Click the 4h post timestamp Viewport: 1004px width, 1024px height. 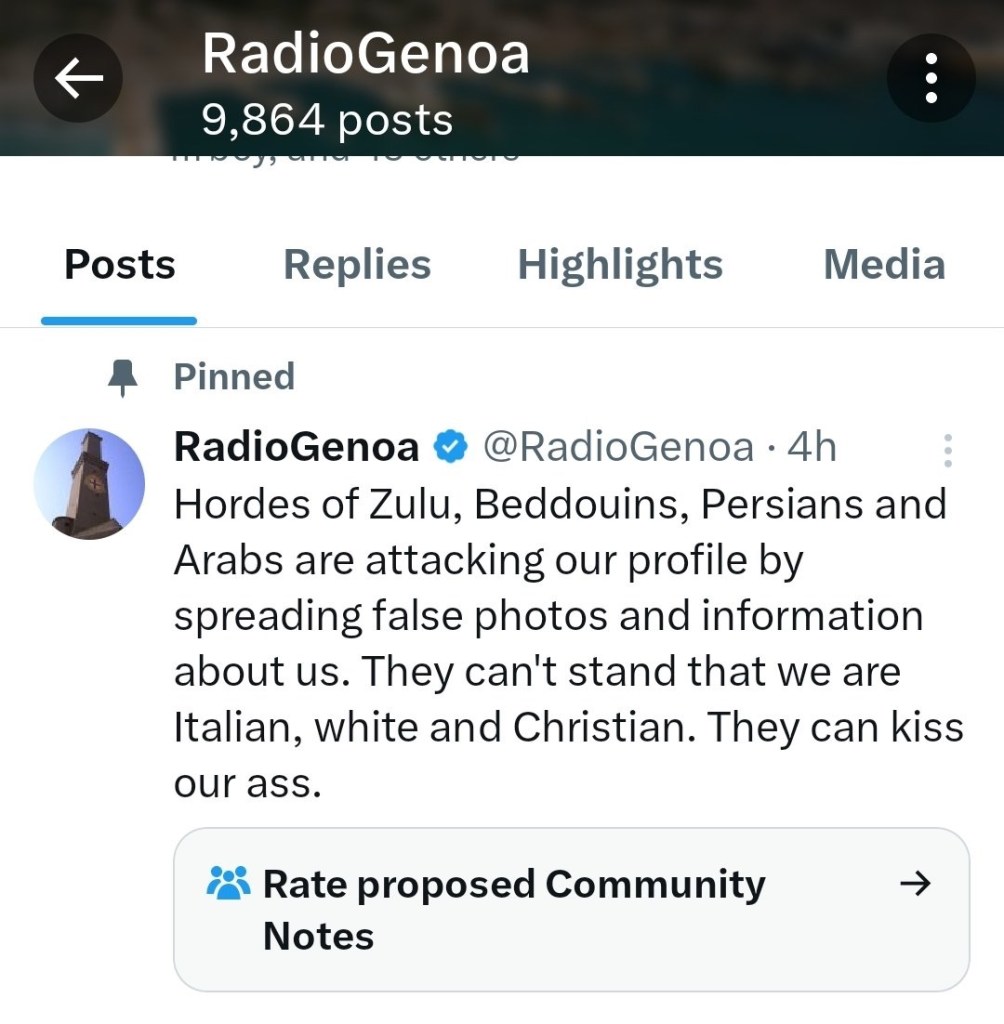pyautogui.click(x=811, y=447)
